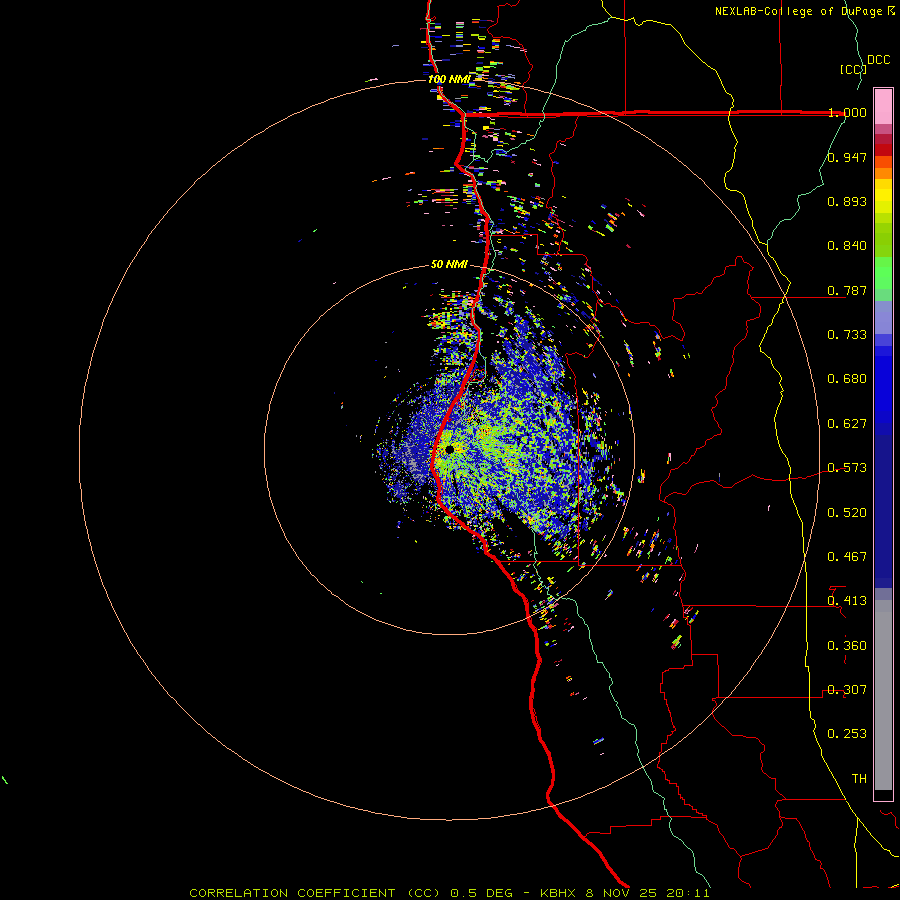The width and height of the screenshot is (900, 900).
Task: Select the 0.360 legend value
Action: (847, 646)
